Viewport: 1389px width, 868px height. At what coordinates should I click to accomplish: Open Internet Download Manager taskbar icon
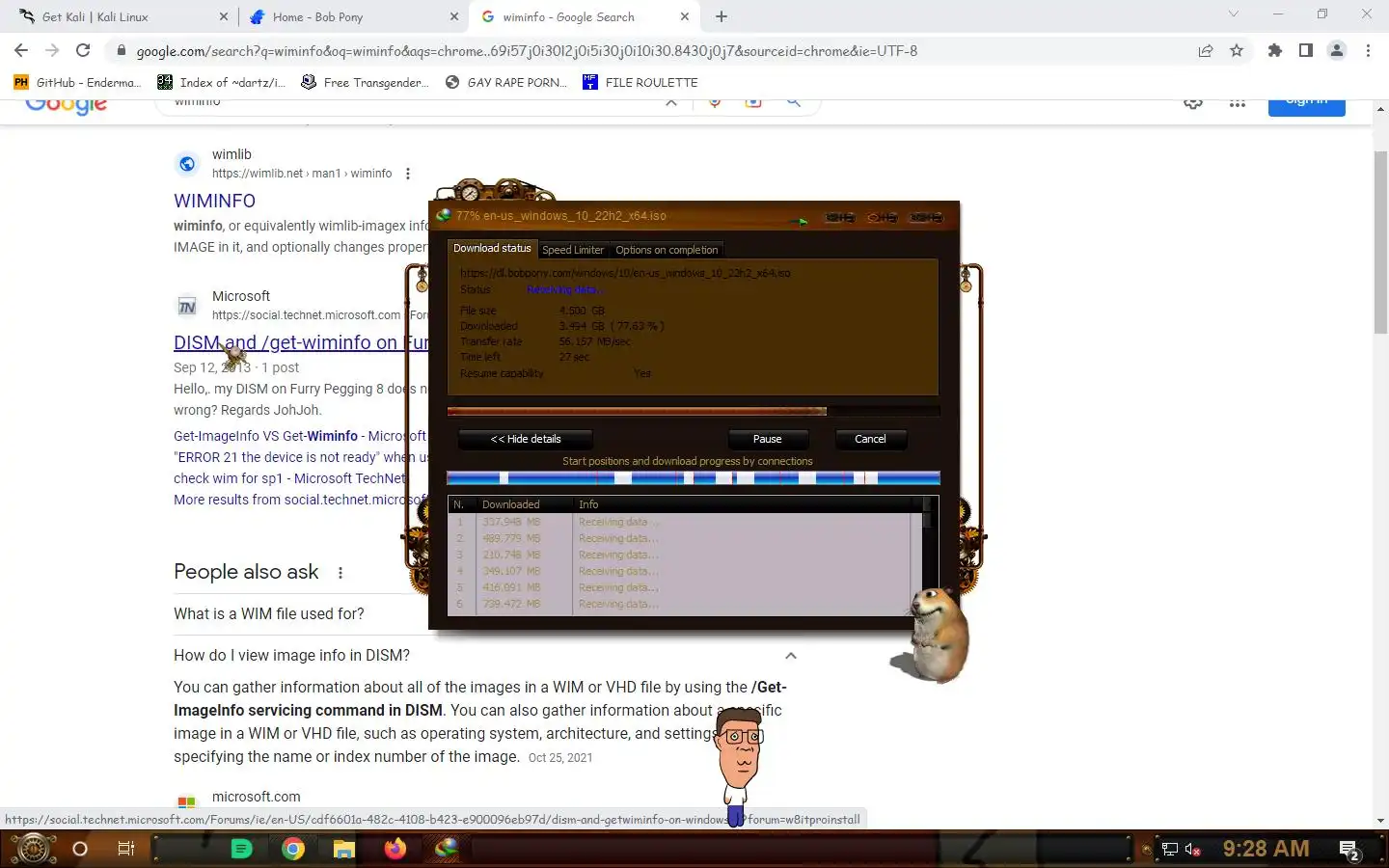446,849
